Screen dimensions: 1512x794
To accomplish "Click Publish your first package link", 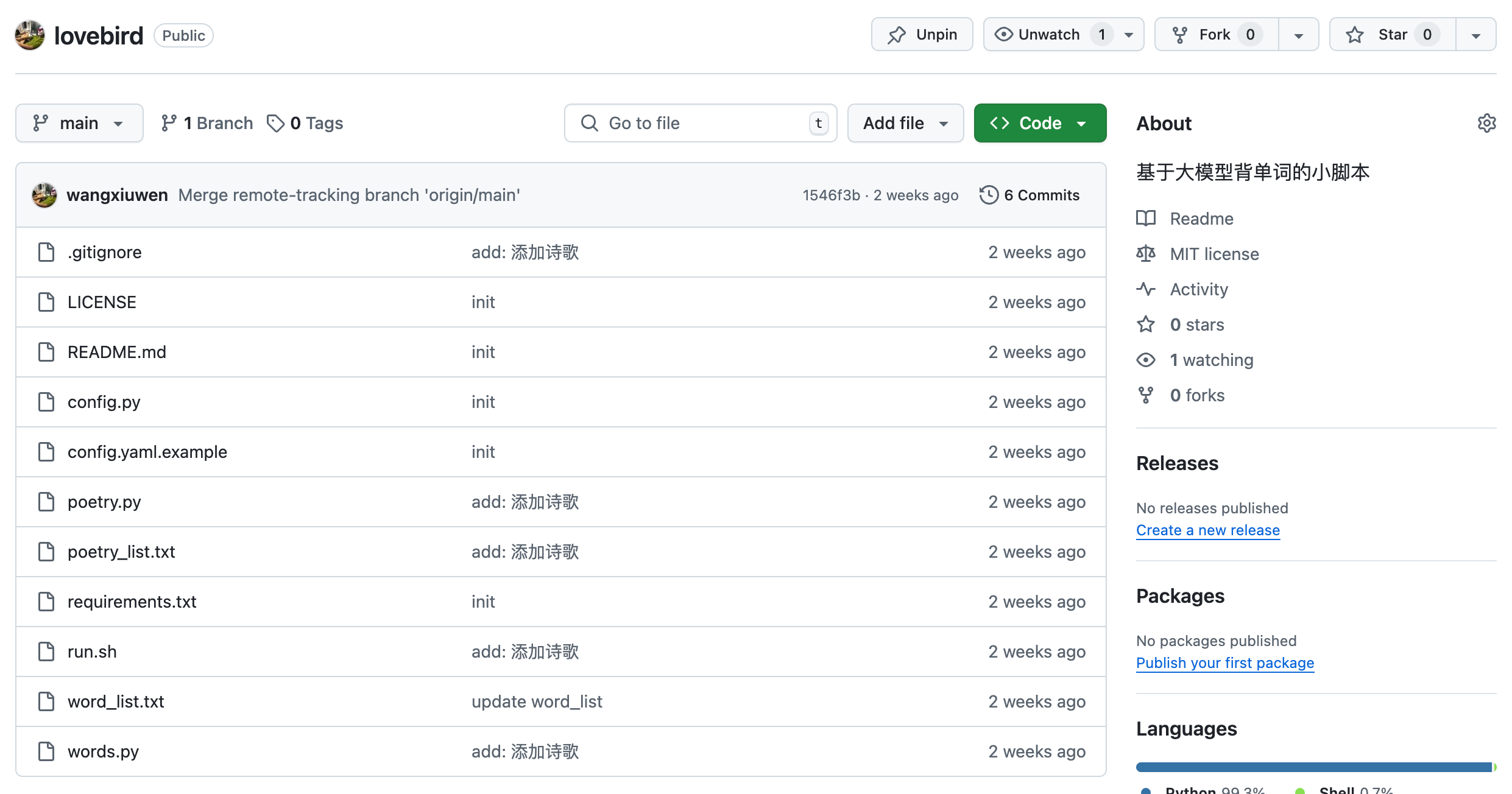I will 1224,663.
